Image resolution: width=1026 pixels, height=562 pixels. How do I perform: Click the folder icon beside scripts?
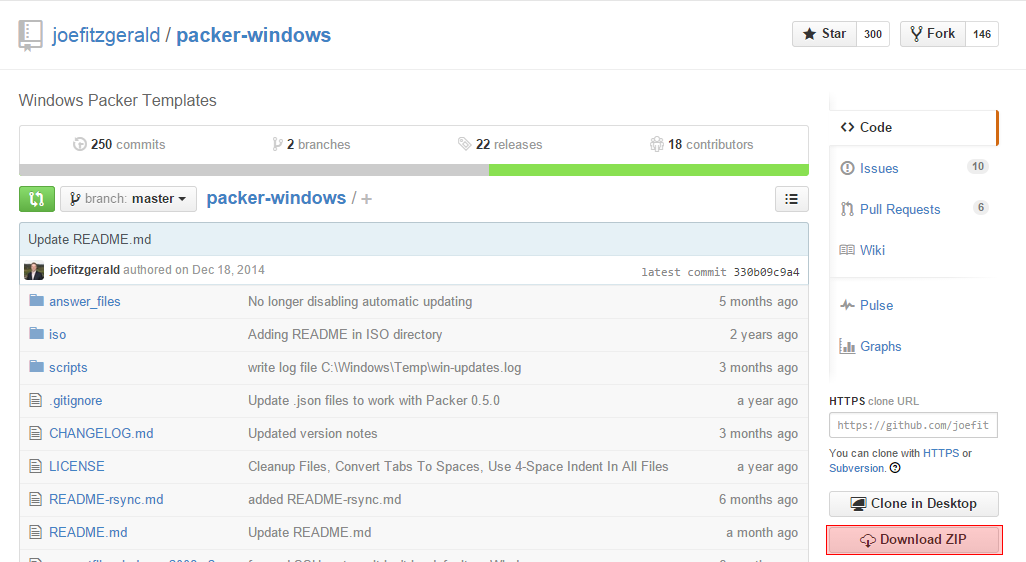click(37, 366)
